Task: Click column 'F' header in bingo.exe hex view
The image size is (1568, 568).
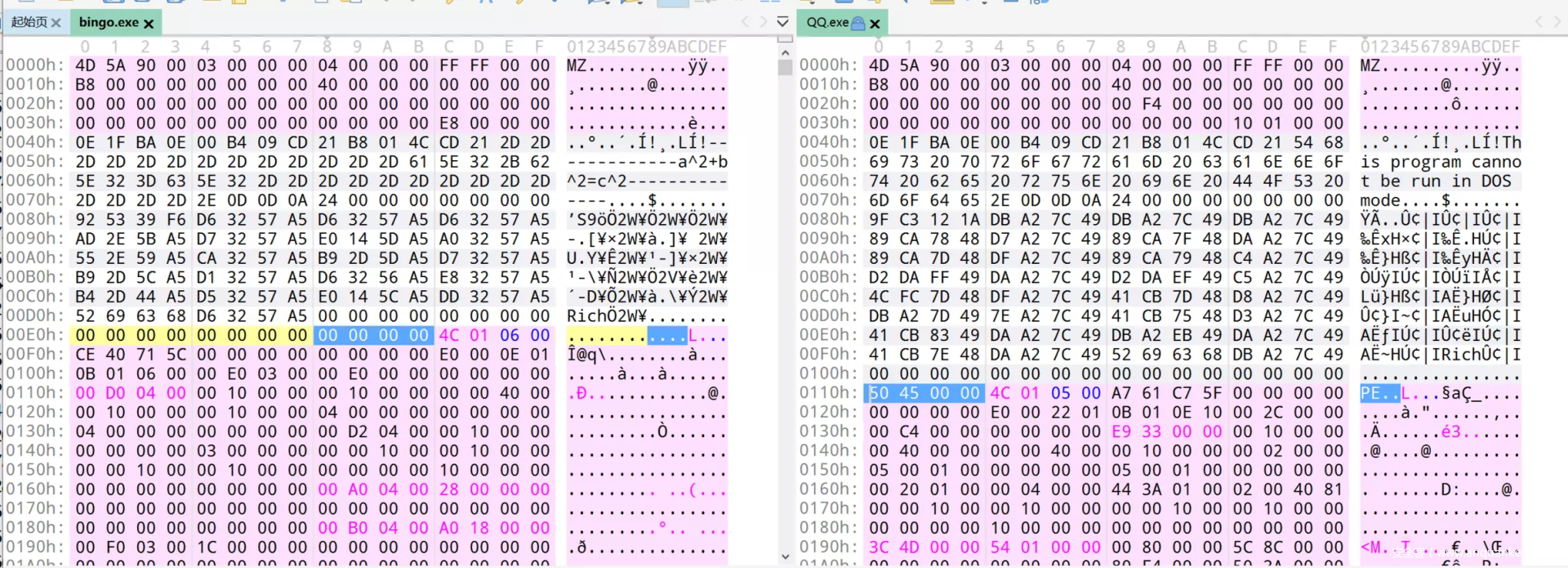Action: [x=539, y=47]
